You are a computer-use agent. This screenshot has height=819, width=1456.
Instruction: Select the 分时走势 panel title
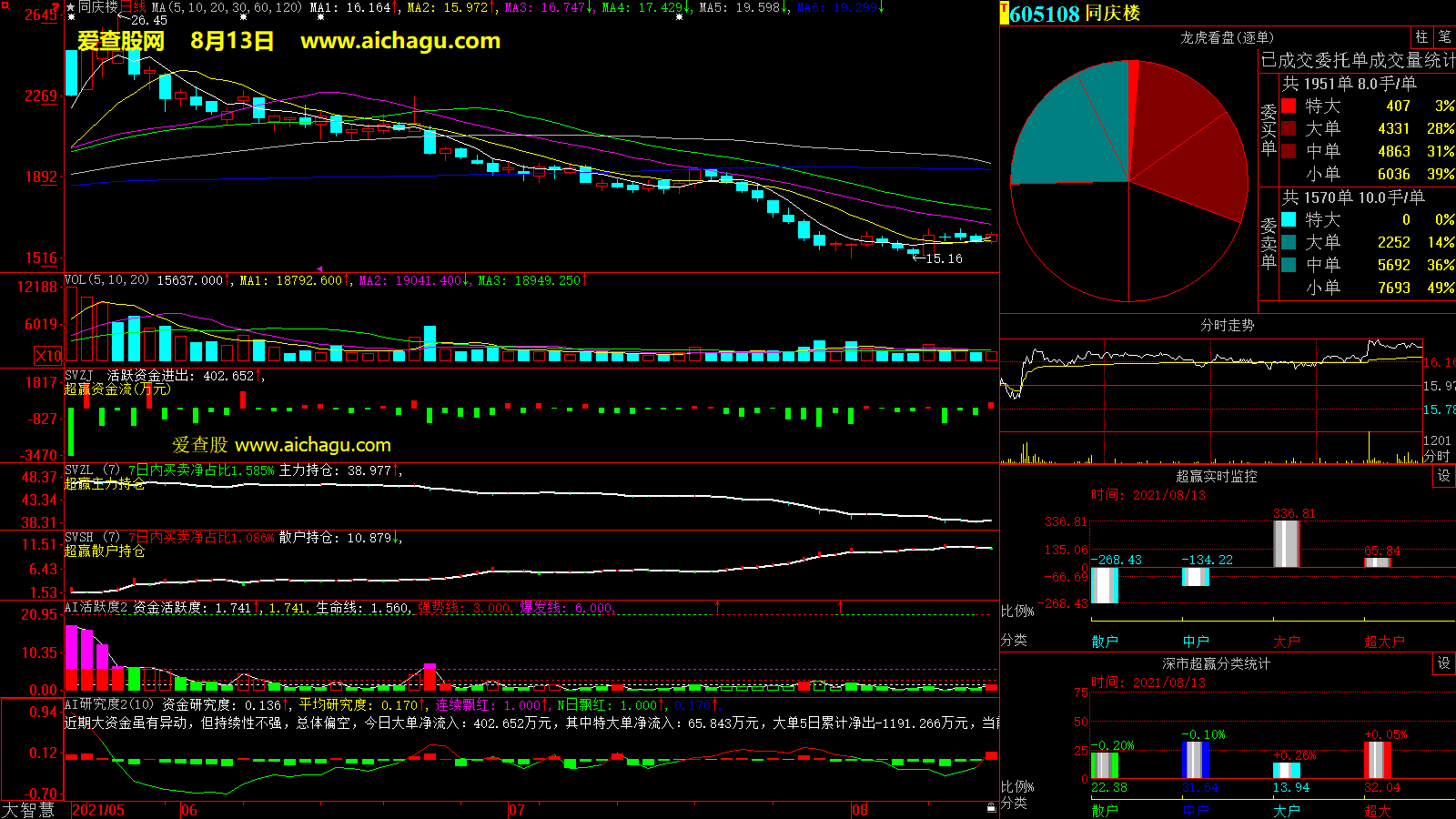pyautogui.click(x=1227, y=325)
